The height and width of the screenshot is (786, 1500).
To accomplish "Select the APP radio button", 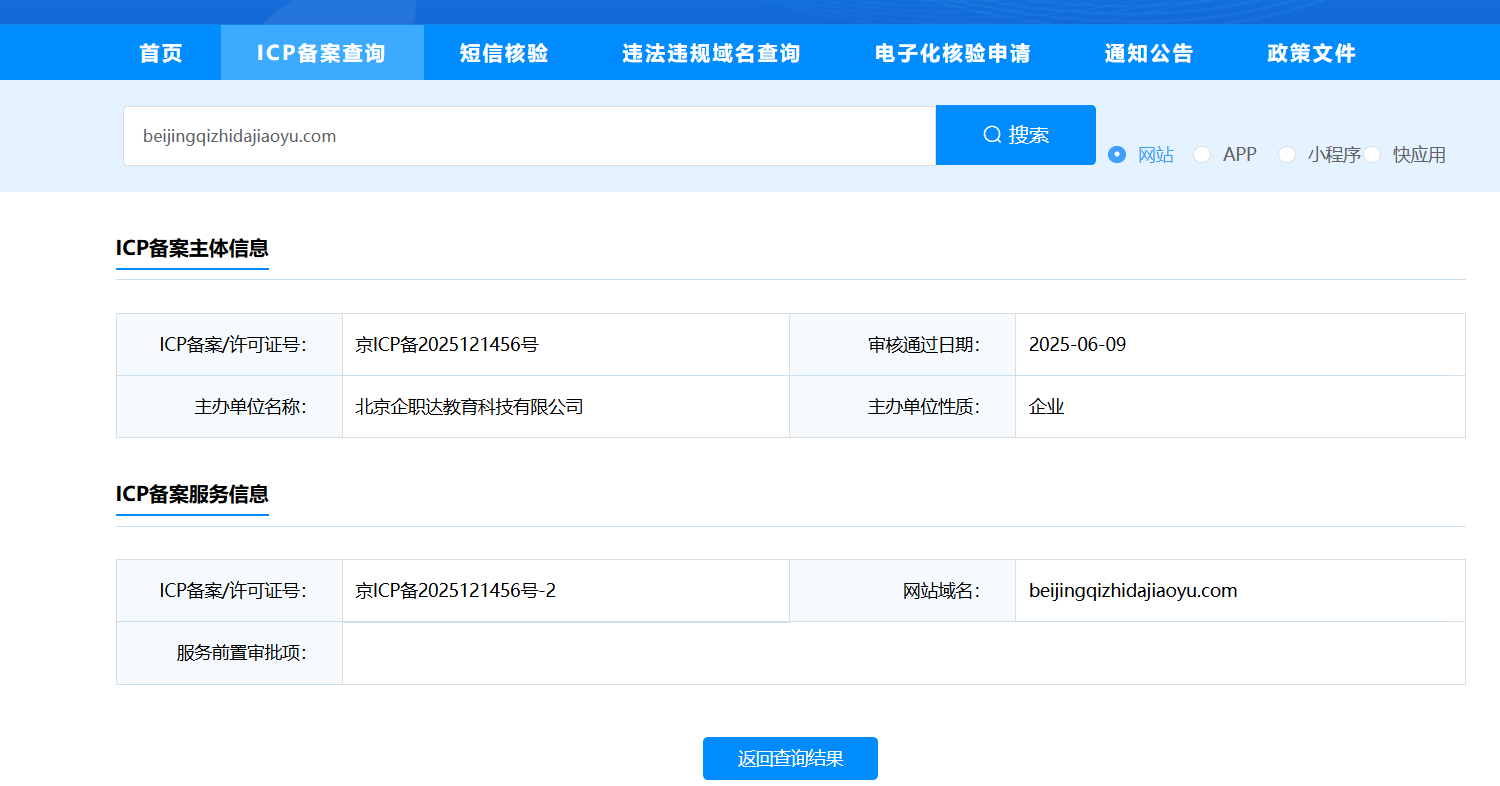I will pyautogui.click(x=1202, y=155).
